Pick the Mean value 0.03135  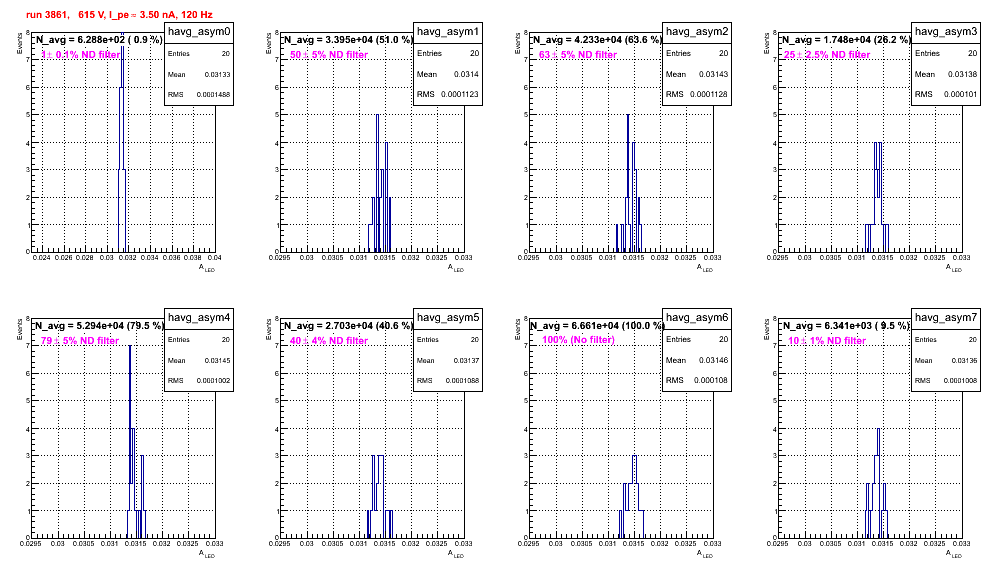tap(964, 360)
